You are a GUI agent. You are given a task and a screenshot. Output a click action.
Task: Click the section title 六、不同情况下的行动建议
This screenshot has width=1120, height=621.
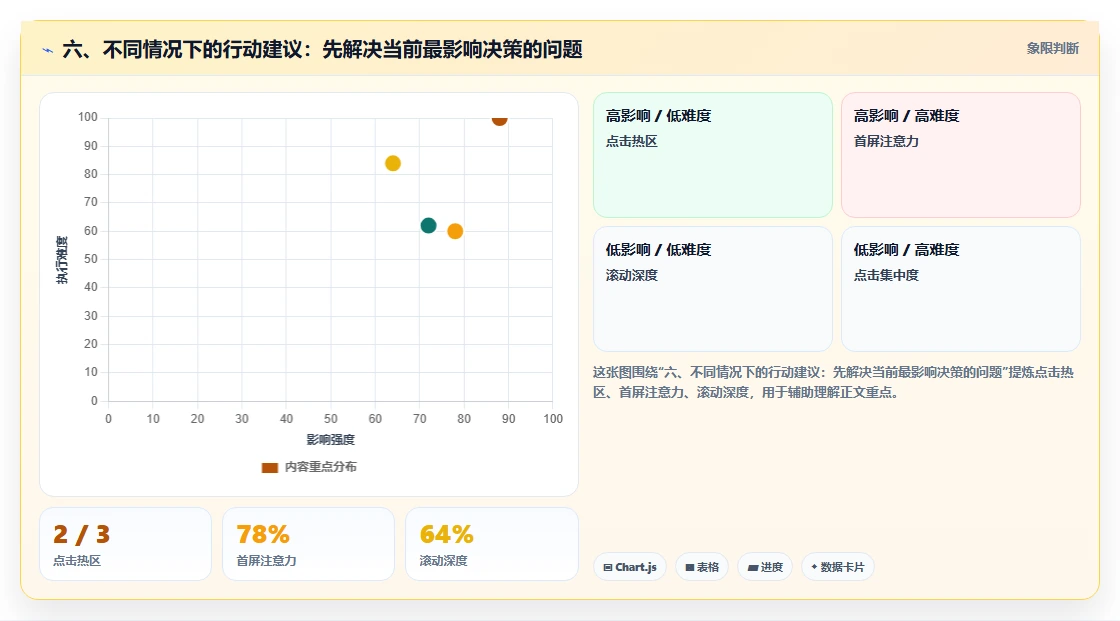coord(323,50)
